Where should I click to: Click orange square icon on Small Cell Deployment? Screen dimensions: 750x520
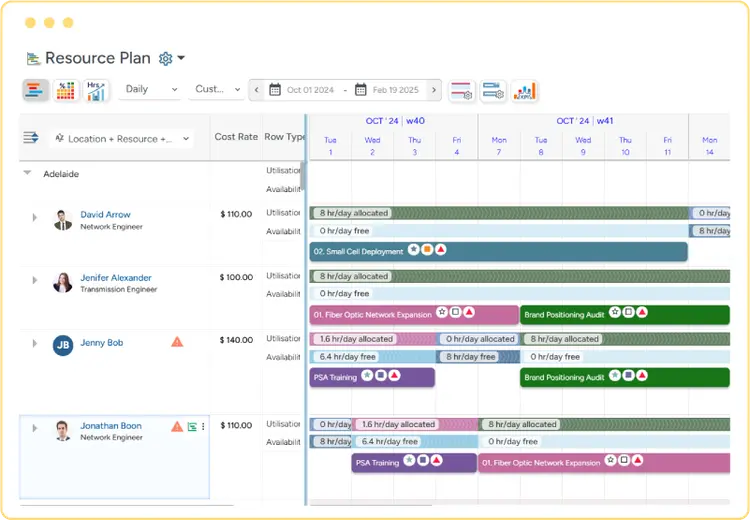click(x=427, y=249)
